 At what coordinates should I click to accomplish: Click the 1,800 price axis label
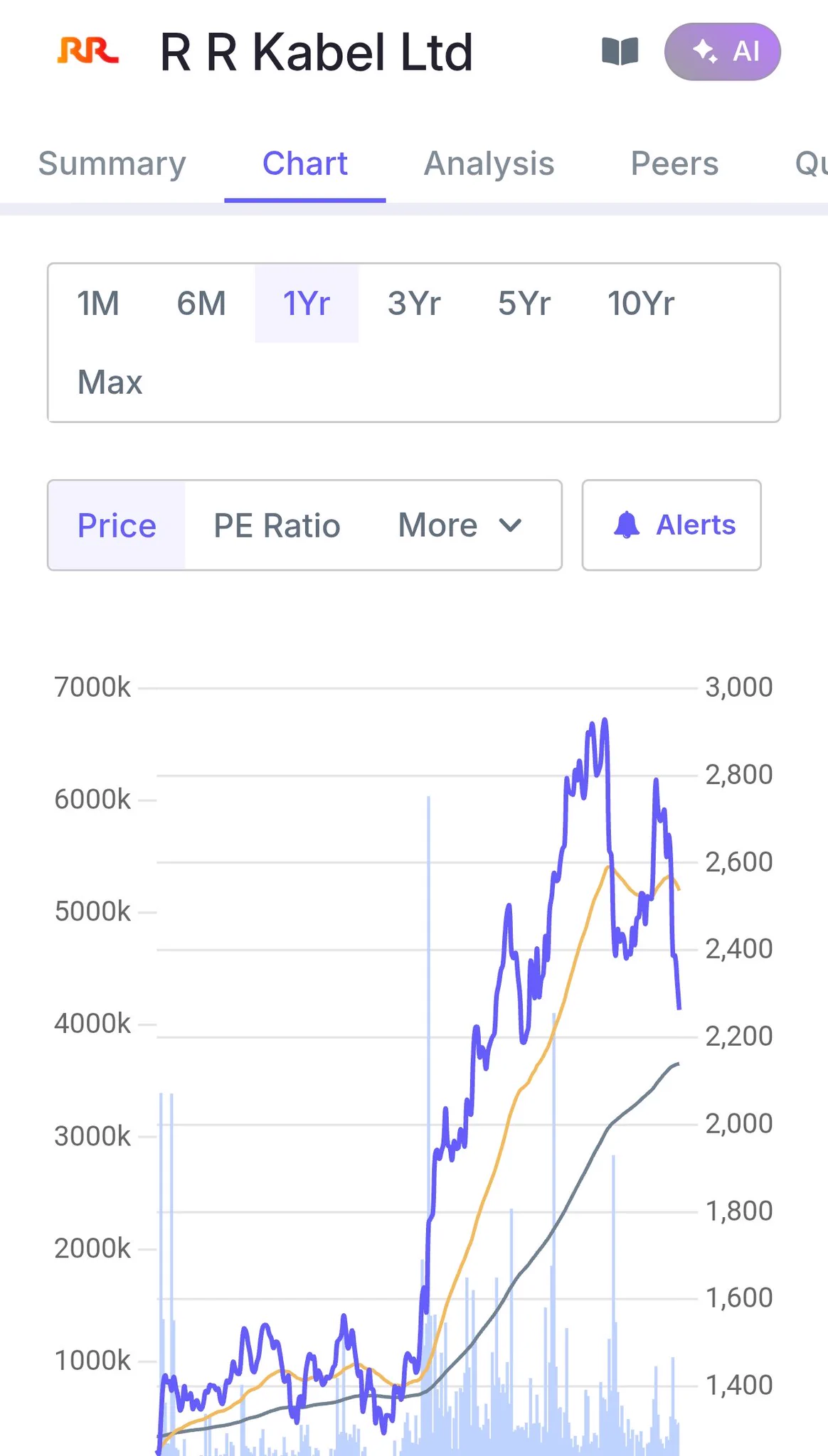pyautogui.click(x=739, y=1211)
